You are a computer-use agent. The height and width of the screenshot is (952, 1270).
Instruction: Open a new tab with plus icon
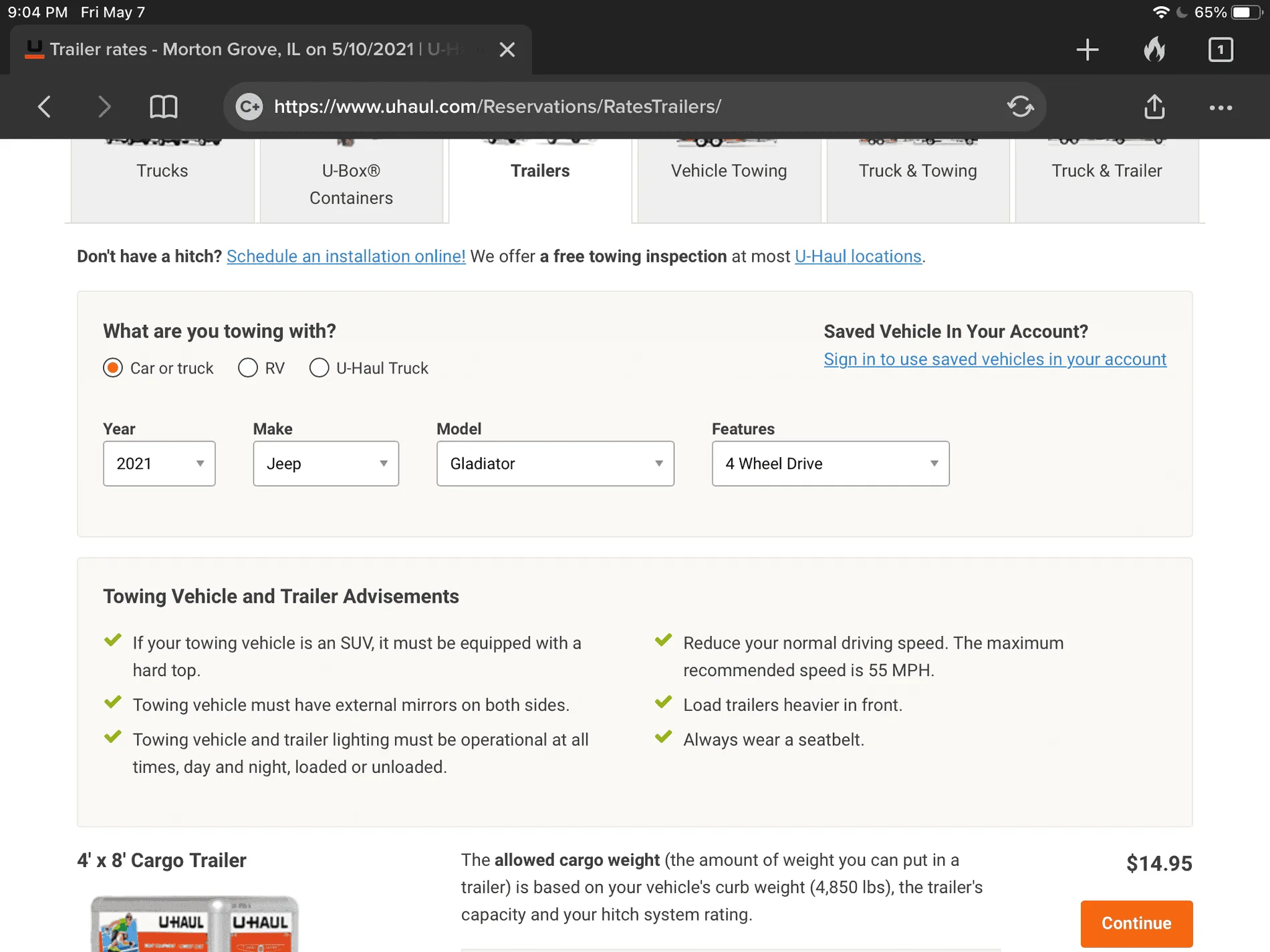(x=1088, y=49)
